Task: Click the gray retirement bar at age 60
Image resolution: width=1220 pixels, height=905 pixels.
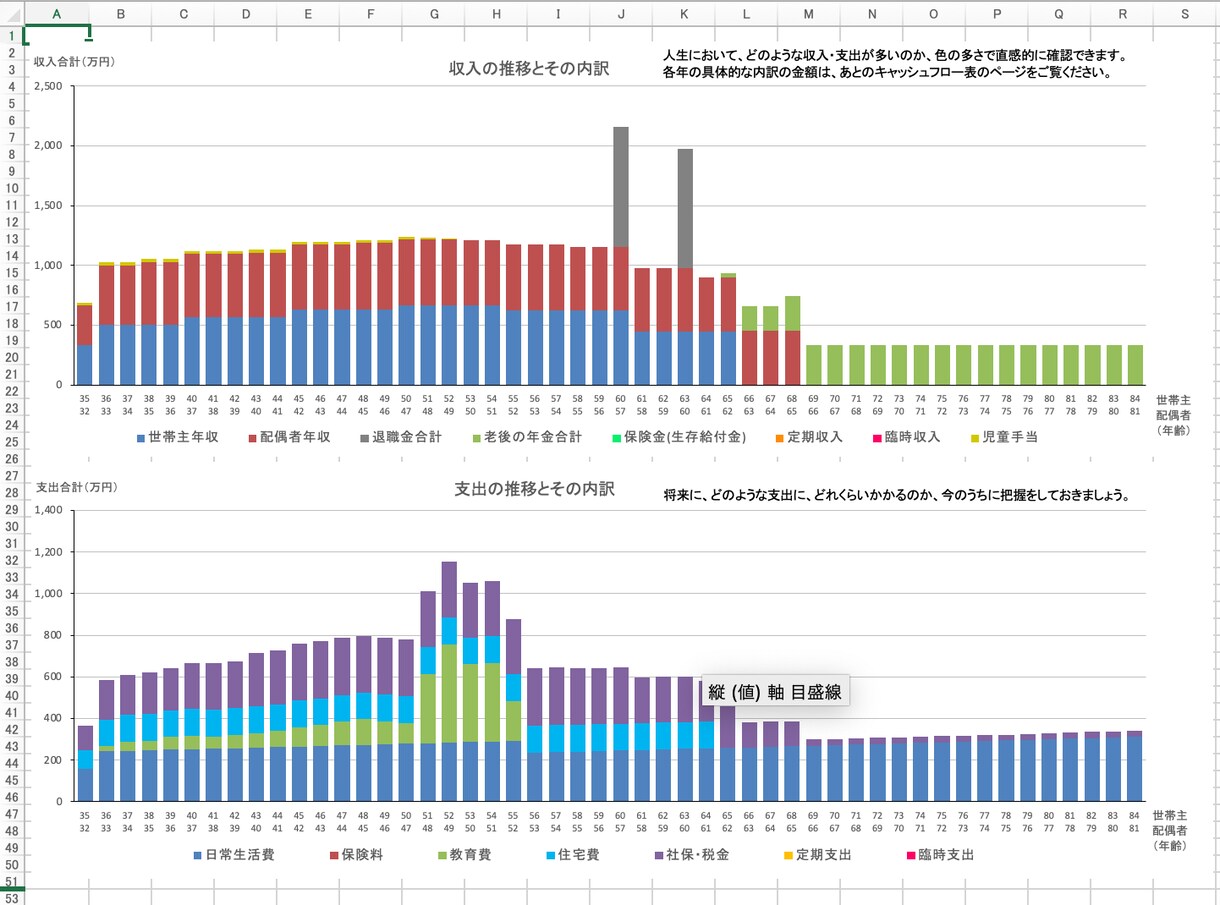Action: click(x=621, y=187)
